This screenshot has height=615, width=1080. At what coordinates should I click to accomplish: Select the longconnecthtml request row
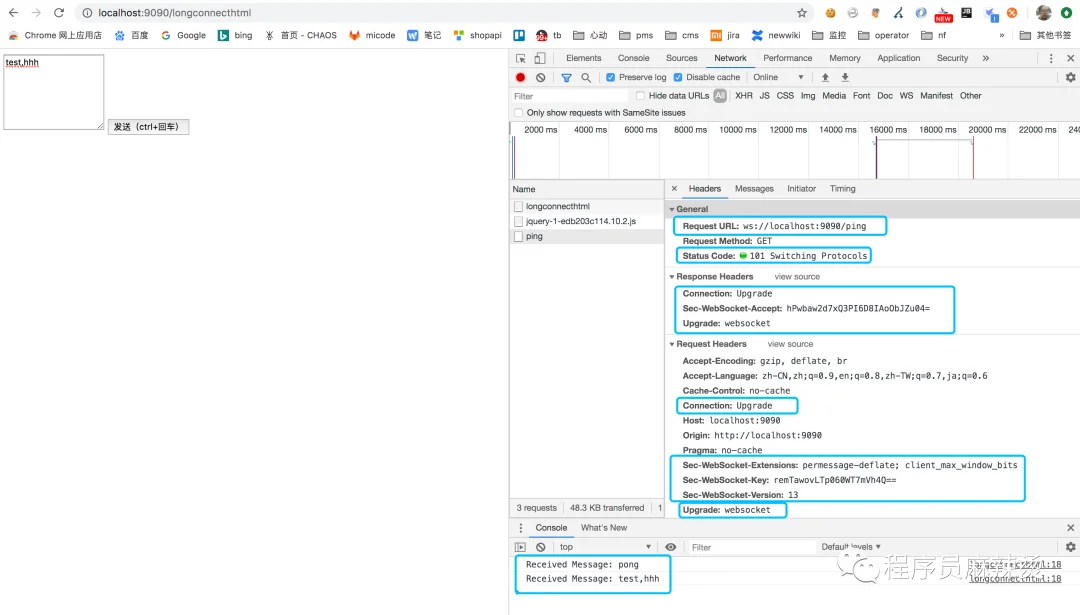(587, 206)
